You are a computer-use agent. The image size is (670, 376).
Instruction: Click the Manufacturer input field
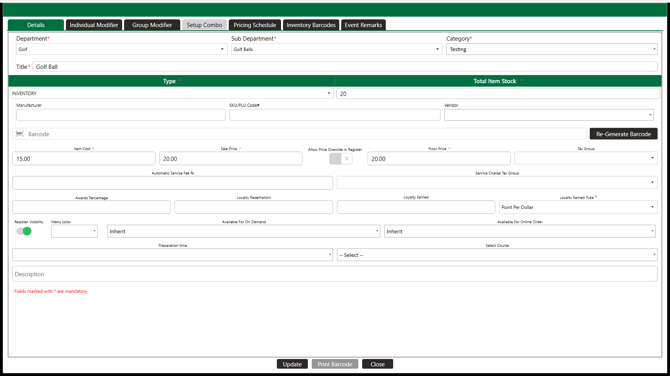point(121,115)
